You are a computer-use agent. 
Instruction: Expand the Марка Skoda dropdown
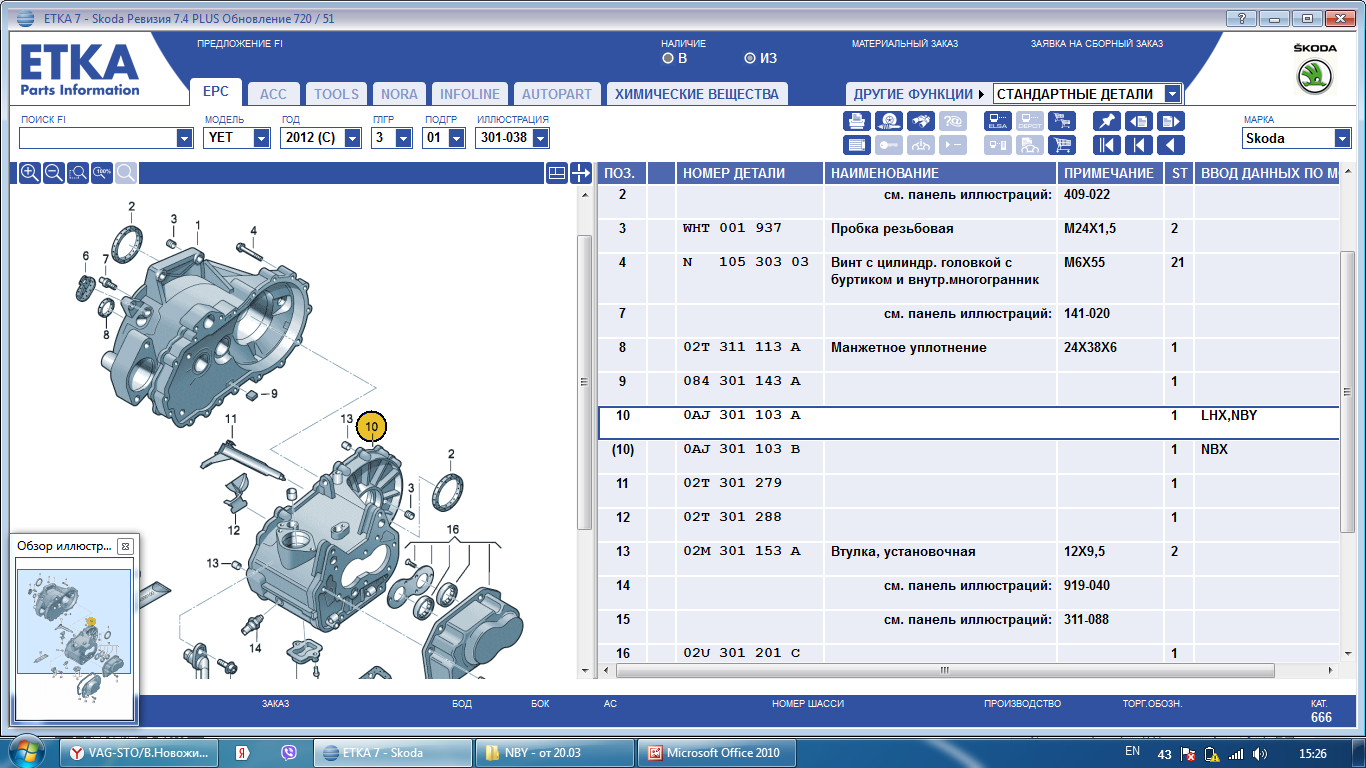click(1342, 138)
